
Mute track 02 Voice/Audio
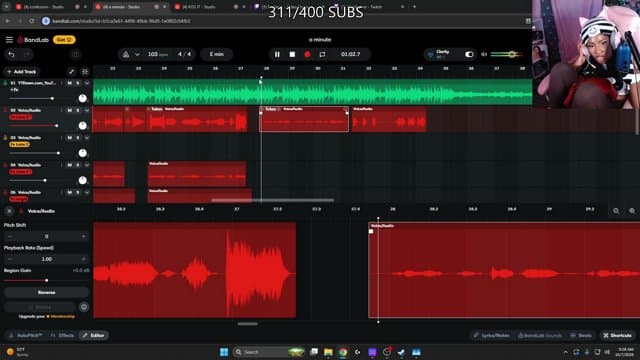[69, 110]
